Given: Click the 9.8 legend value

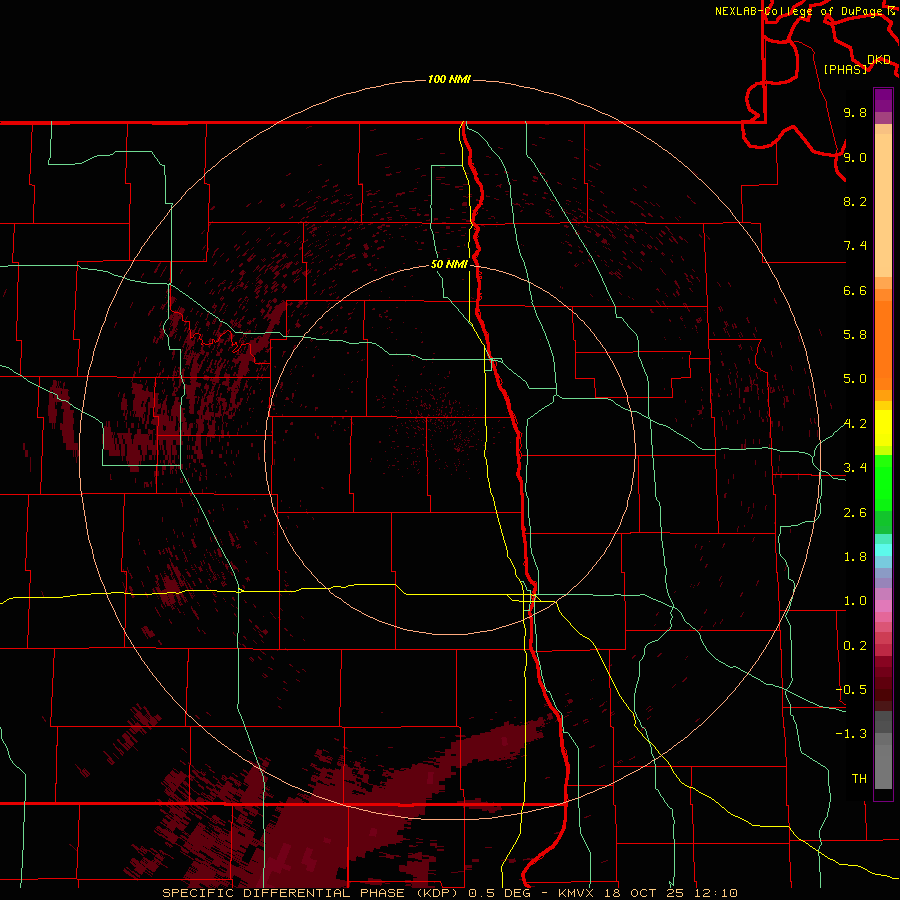Looking at the screenshot, I should (855, 112).
